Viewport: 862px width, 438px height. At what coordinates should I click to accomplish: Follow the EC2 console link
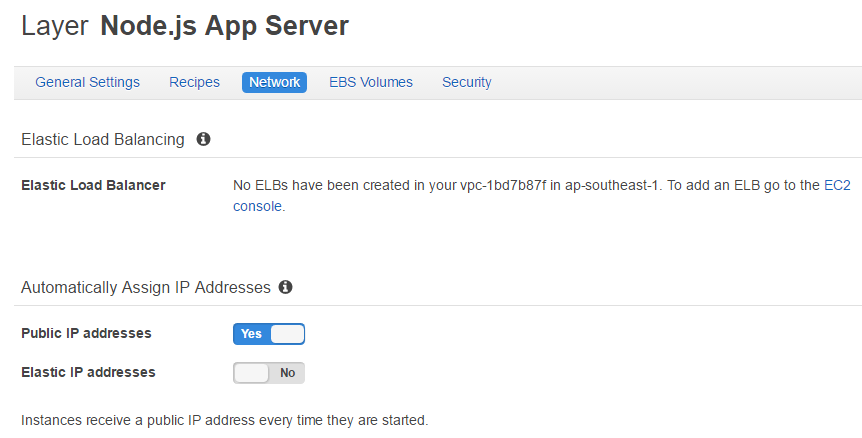837,185
